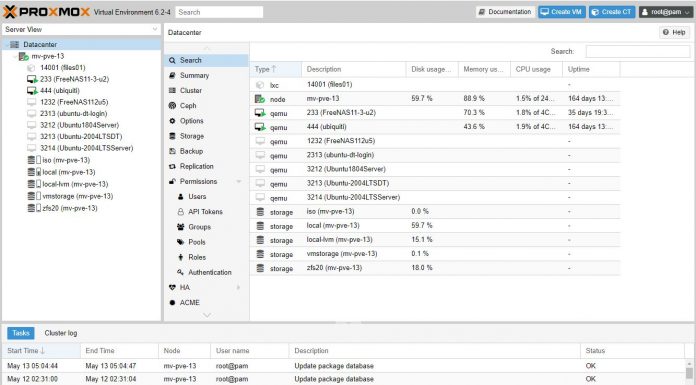
Task: Open the Ceph panel
Action: (x=206, y=106)
